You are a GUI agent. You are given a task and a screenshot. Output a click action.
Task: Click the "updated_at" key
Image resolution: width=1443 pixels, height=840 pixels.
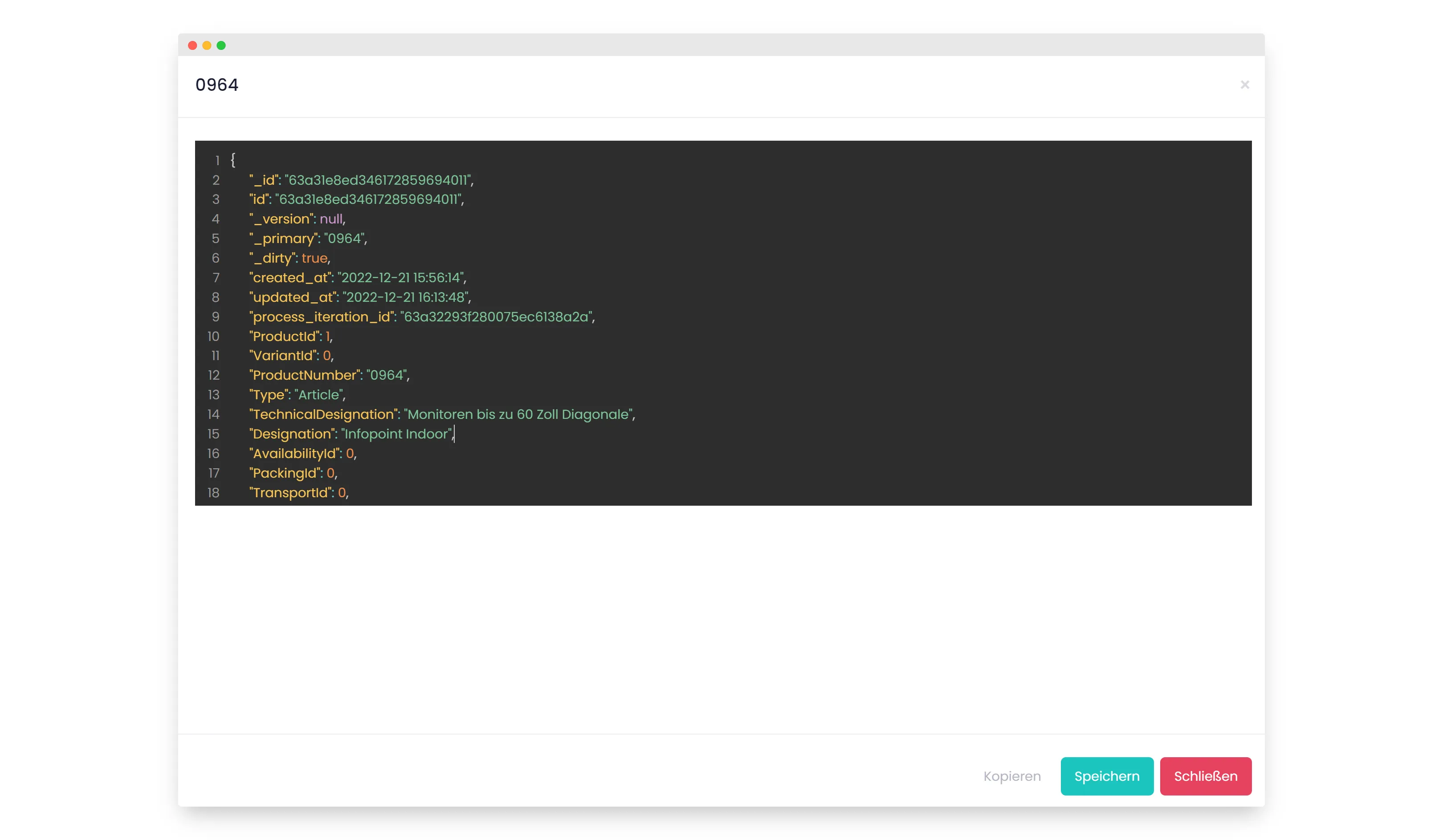point(293,297)
